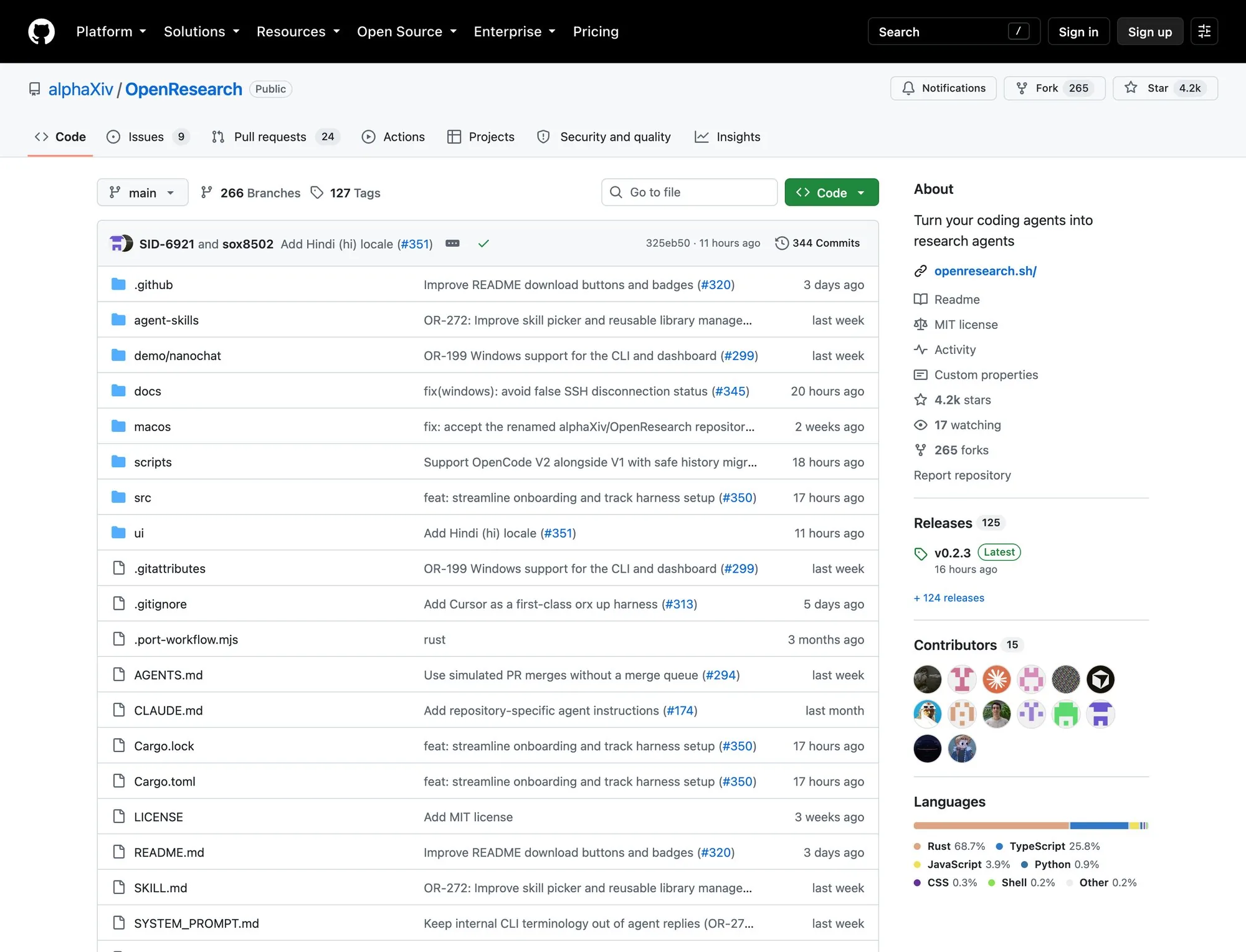Viewport: 1246px width, 952px height.
Task: Open the orange asterisk contributor avatar
Action: (996, 679)
